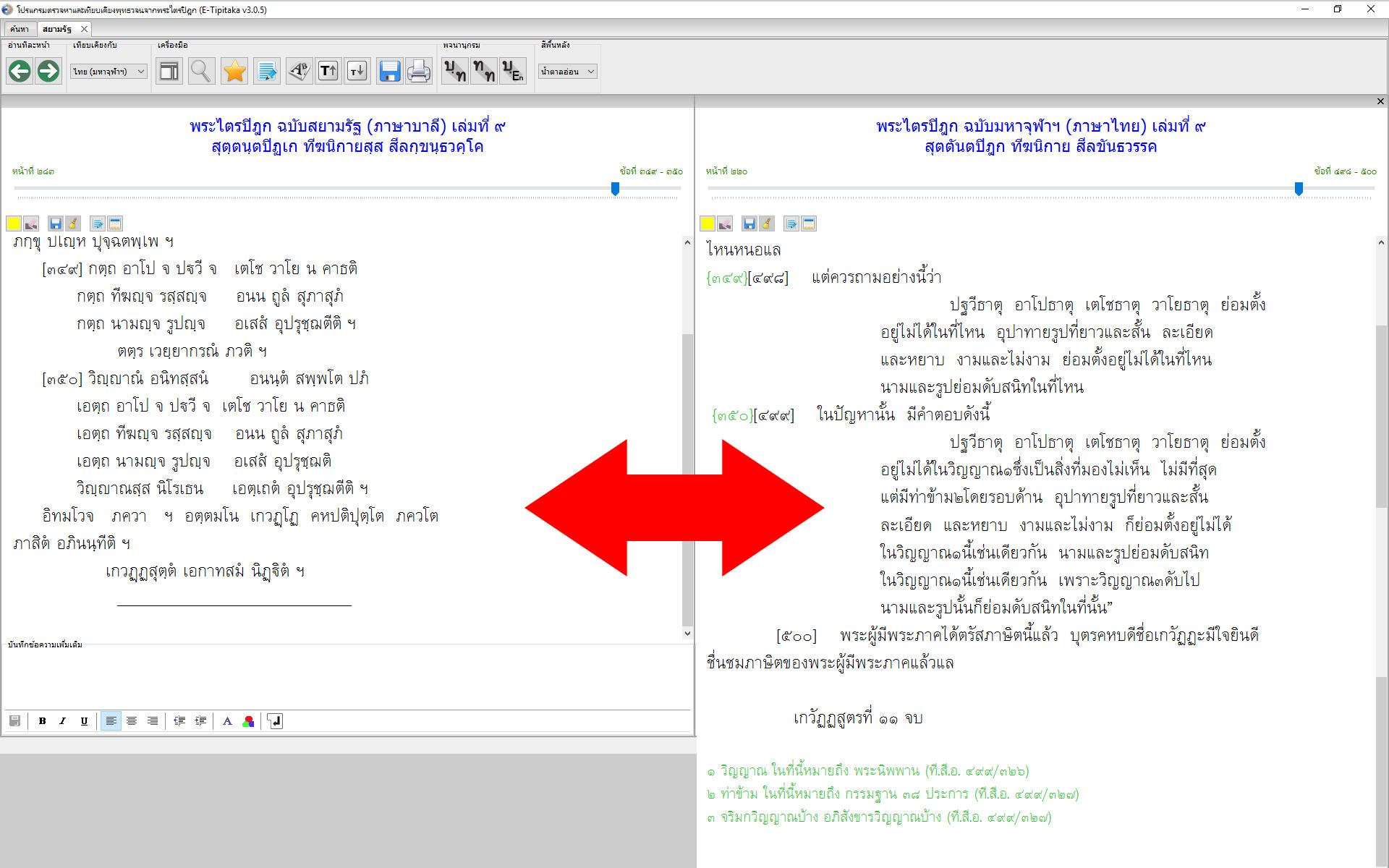1389x868 pixels.
Task: Toggle italic formatting in the notes editor
Action: [x=63, y=721]
